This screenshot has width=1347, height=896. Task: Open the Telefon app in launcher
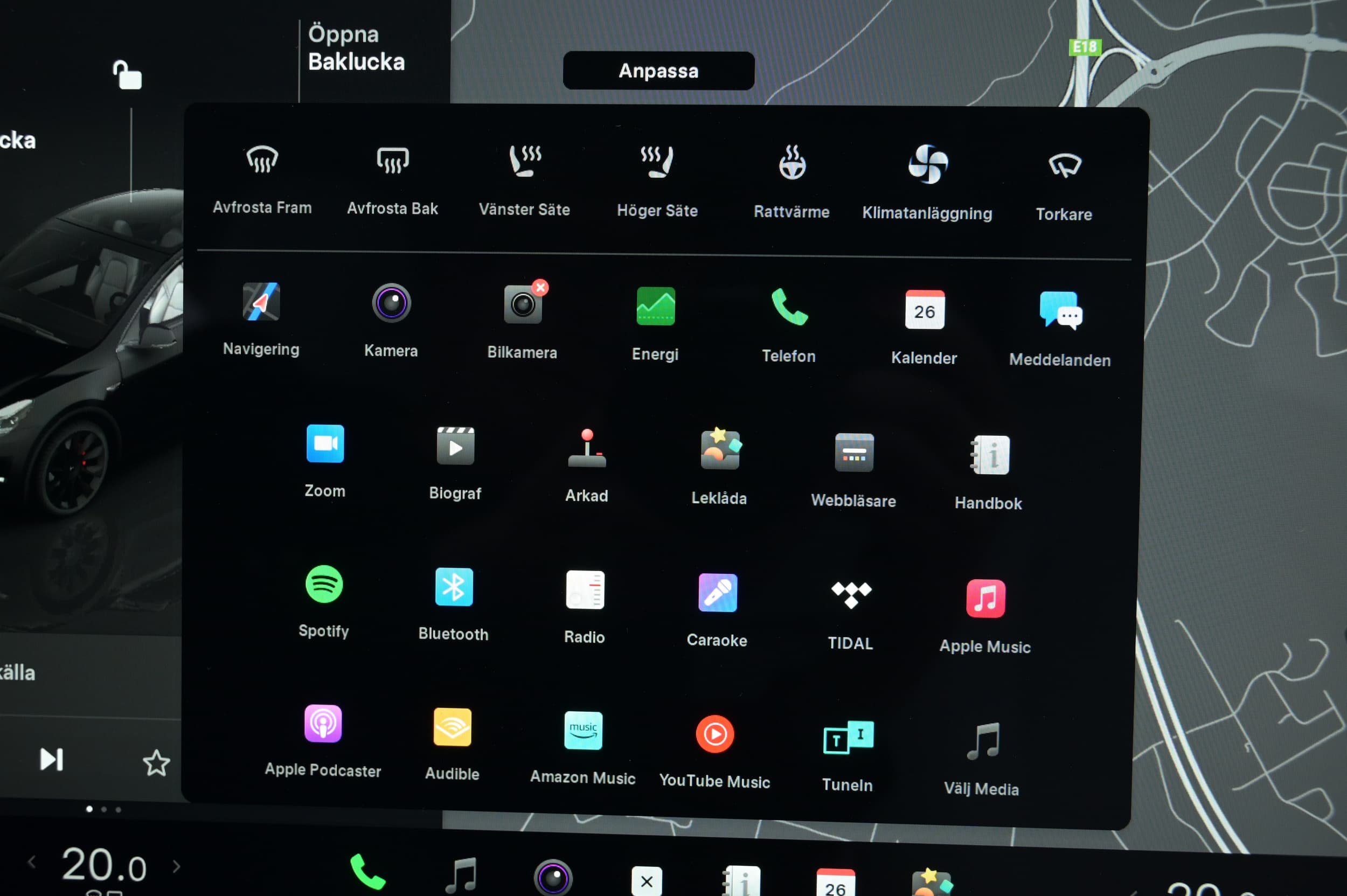pyautogui.click(x=789, y=326)
